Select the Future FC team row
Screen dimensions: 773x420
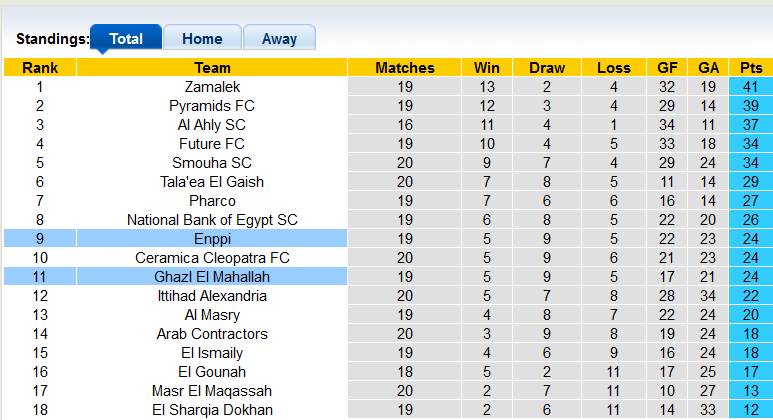point(212,144)
